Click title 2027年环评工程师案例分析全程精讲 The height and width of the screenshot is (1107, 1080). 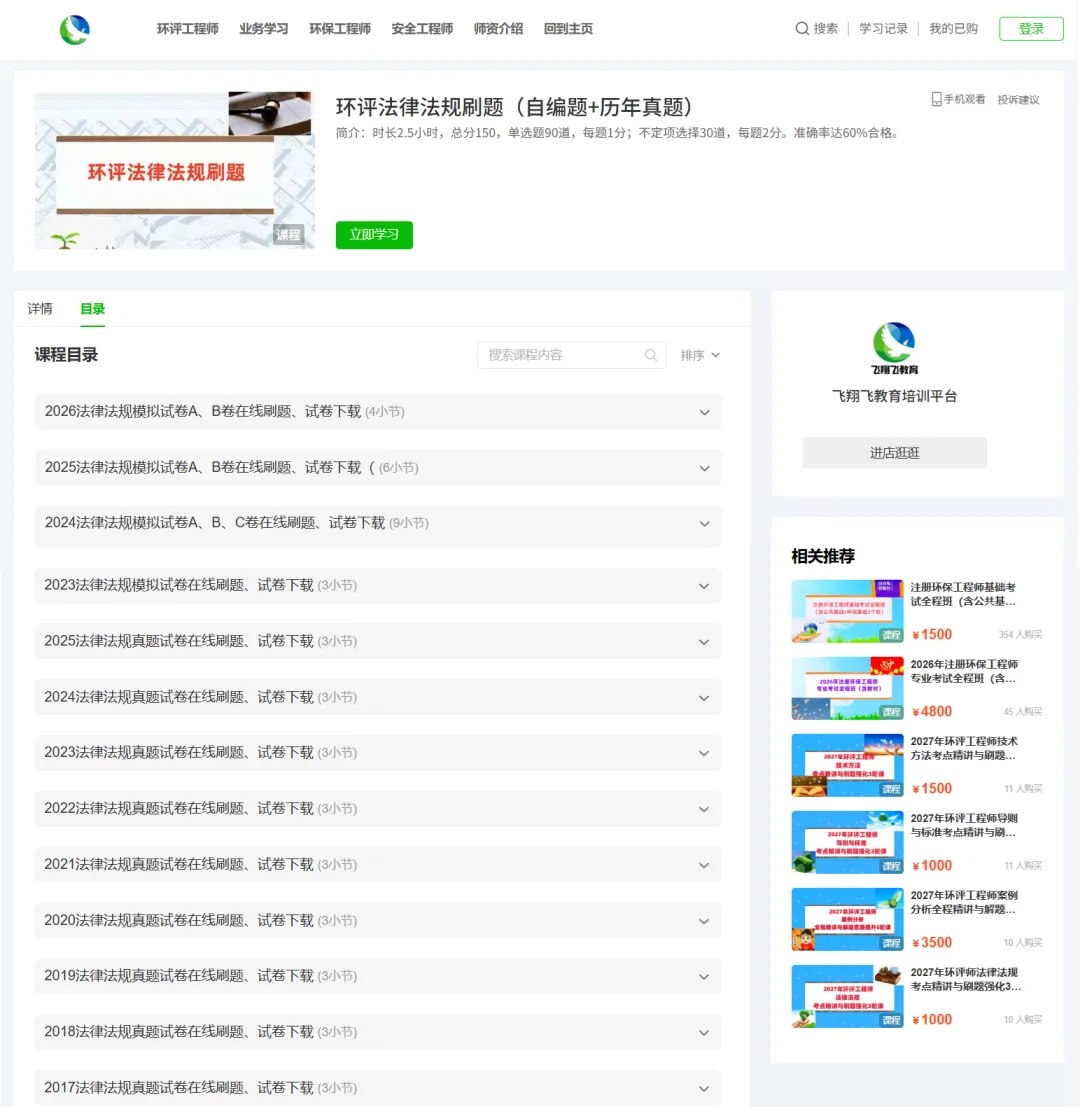point(964,902)
